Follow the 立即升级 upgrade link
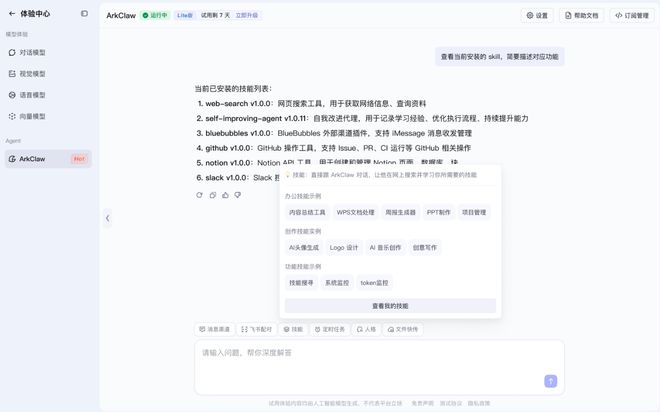The height and width of the screenshot is (412, 660). point(247,15)
